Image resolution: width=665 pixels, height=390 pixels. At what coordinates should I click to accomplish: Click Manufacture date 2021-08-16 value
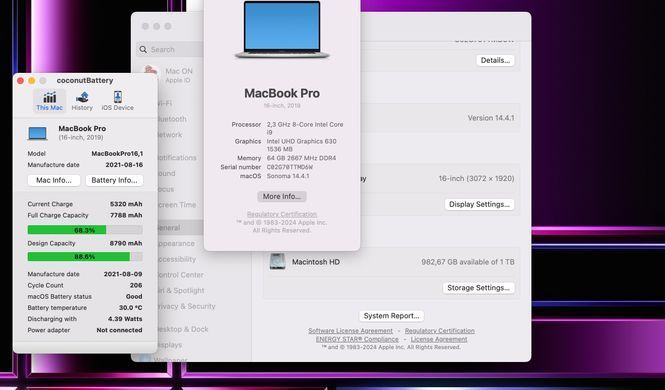(x=124, y=165)
